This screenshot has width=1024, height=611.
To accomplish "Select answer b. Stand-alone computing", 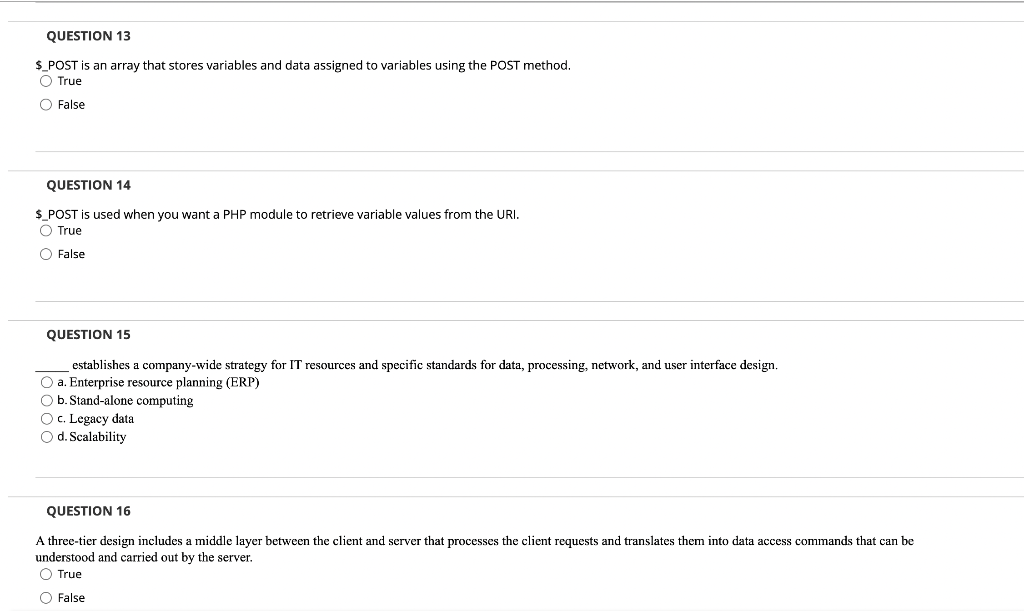I will (x=45, y=400).
